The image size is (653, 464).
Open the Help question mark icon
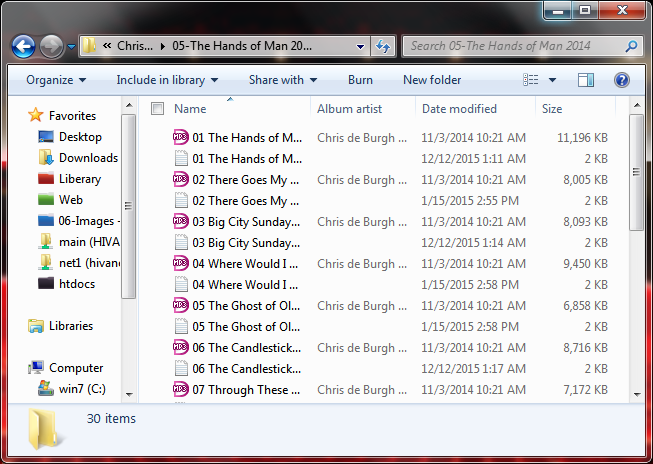pyautogui.click(x=621, y=80)
